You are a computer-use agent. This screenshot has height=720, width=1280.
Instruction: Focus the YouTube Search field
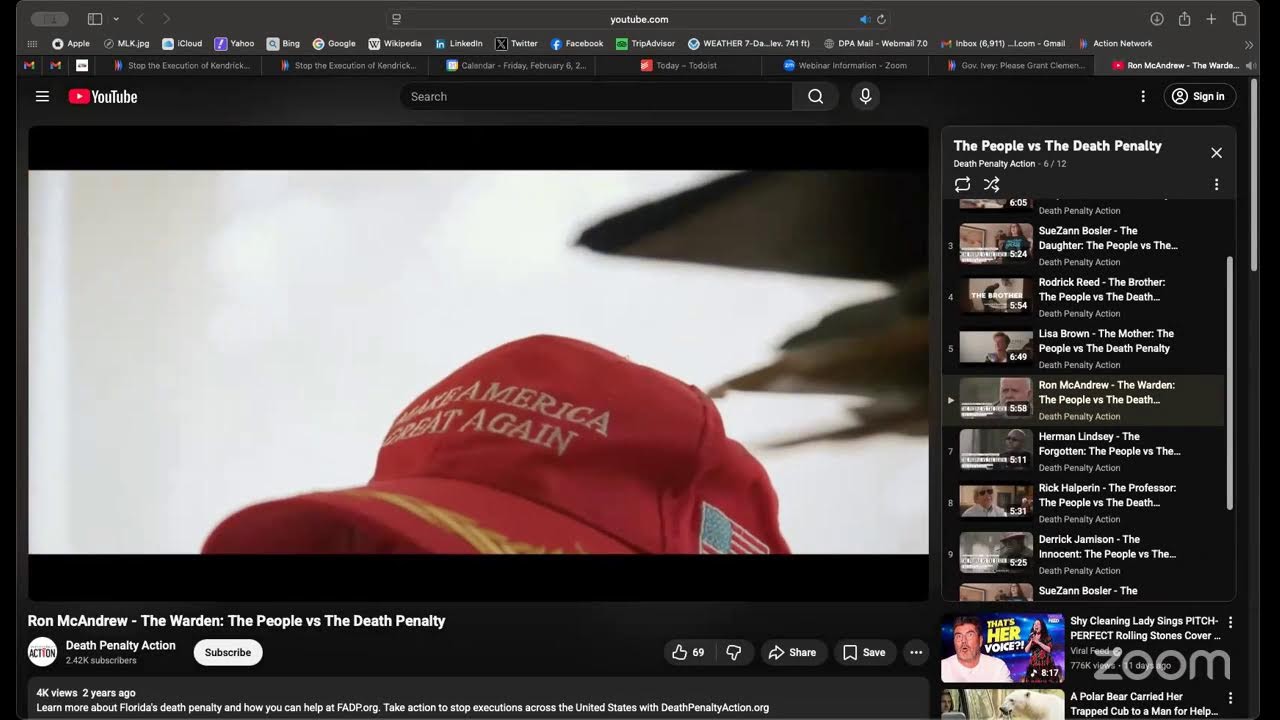tap(597, 96)
